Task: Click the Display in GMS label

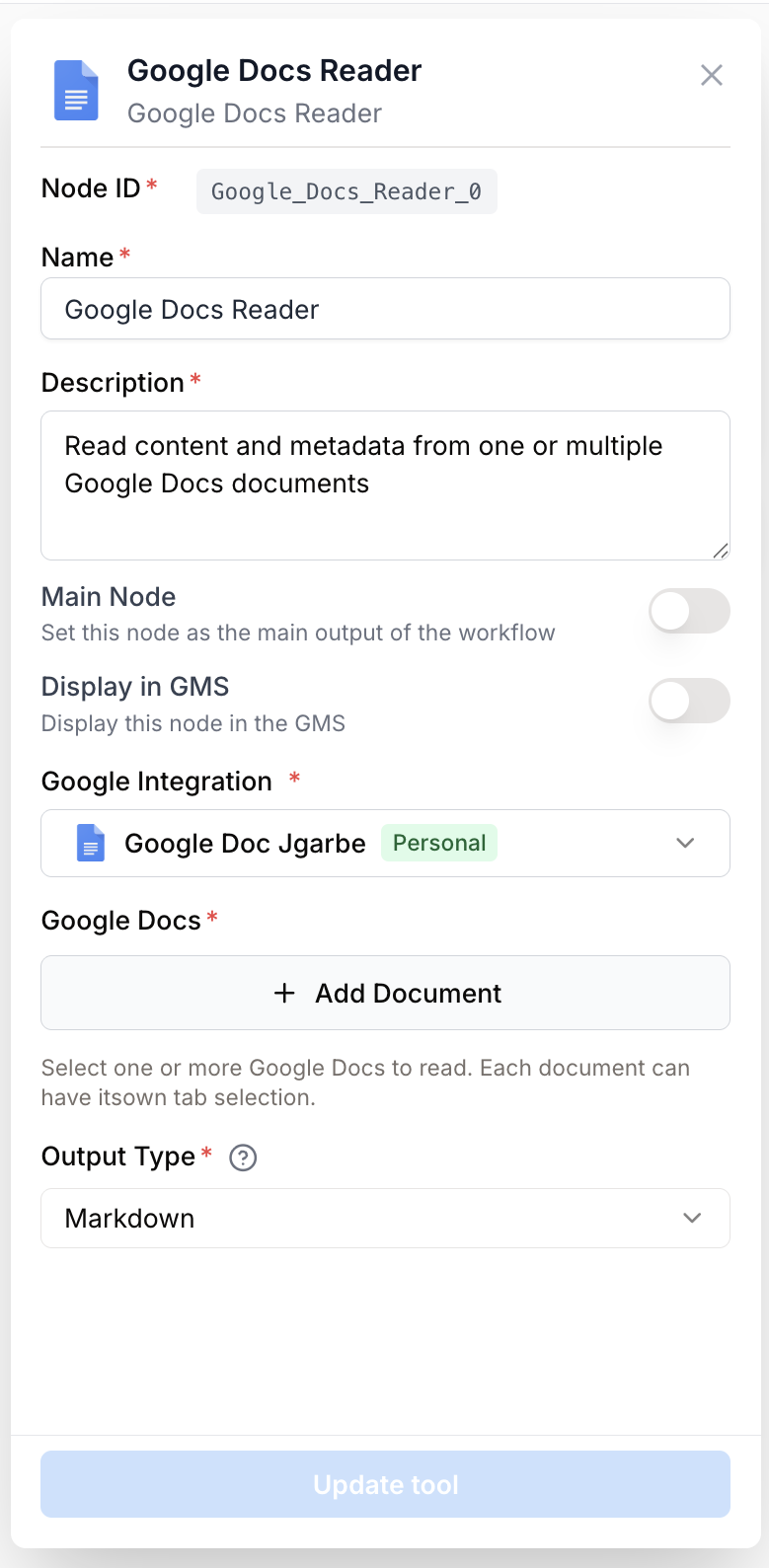Action: tap(135, 687)
